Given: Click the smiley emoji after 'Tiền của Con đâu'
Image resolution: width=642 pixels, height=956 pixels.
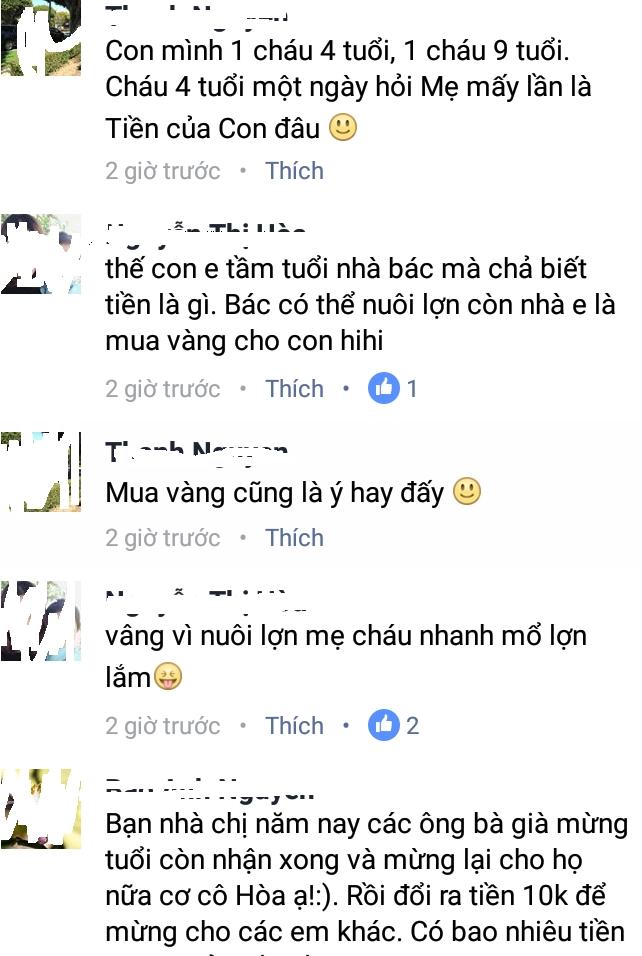Looking at the screenshot, I should click(343, 127).
